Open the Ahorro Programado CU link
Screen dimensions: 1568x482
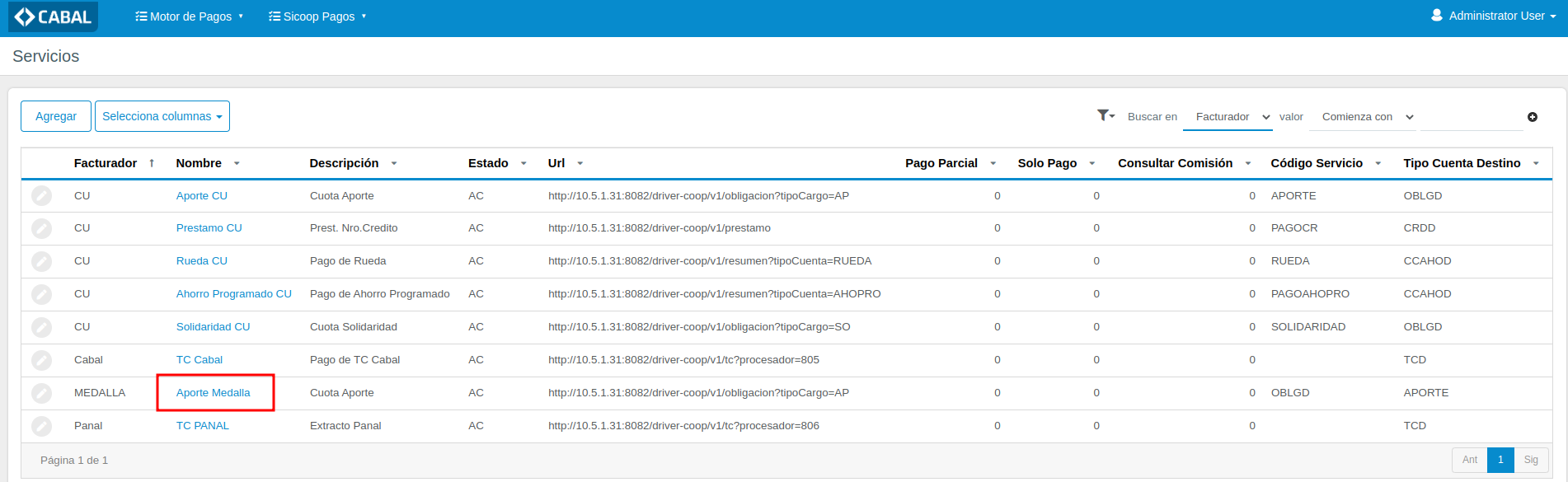[x=233, y=294]
